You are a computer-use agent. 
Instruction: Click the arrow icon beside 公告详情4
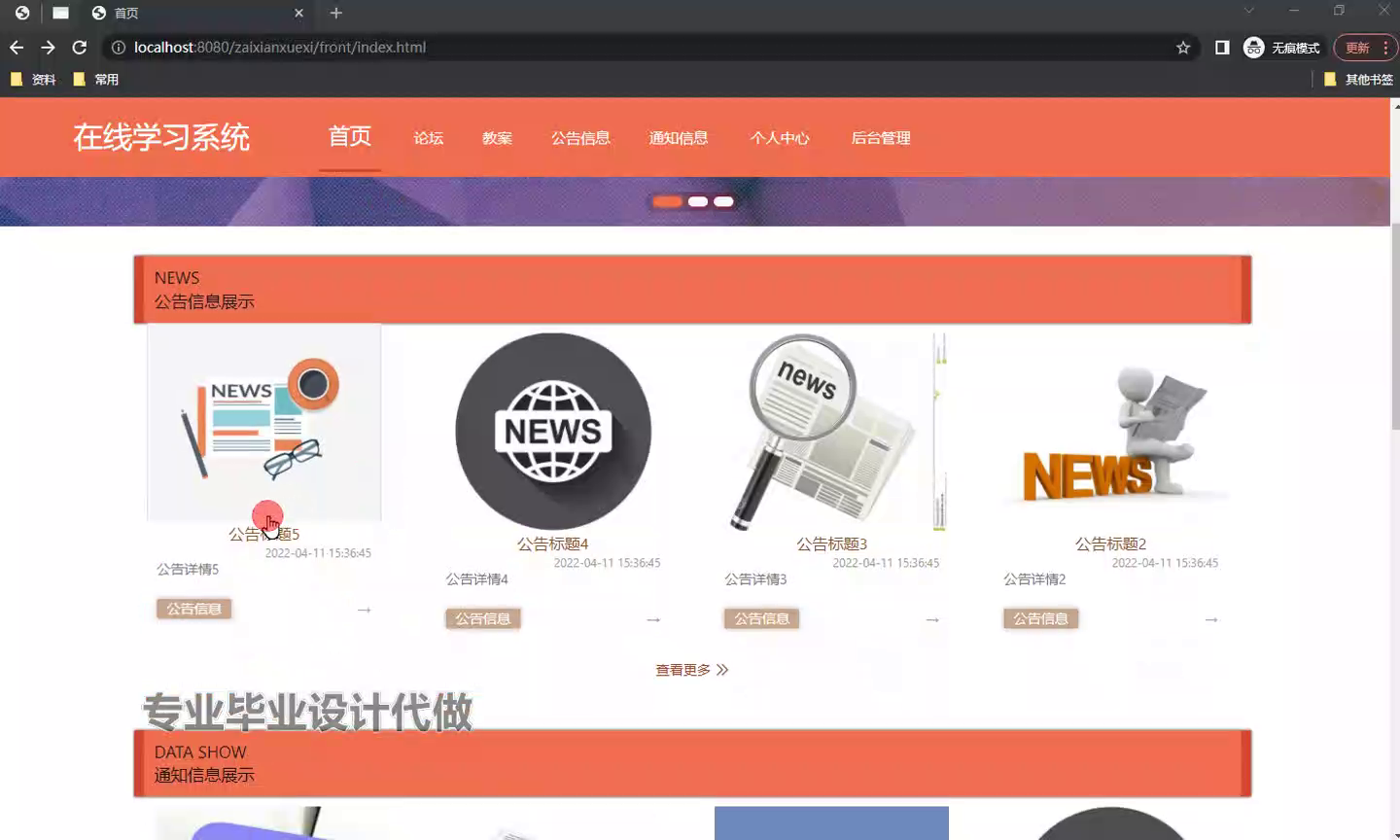[x=652, y=619]
